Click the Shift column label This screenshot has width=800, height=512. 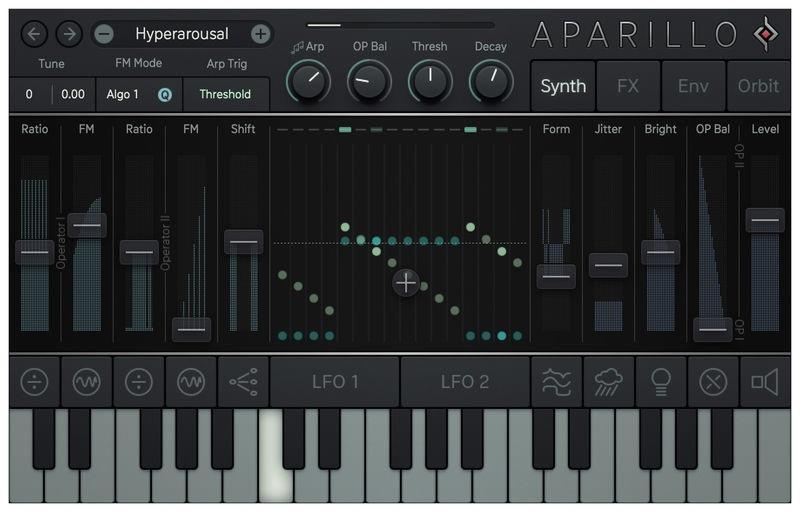[x=243, y=129]
